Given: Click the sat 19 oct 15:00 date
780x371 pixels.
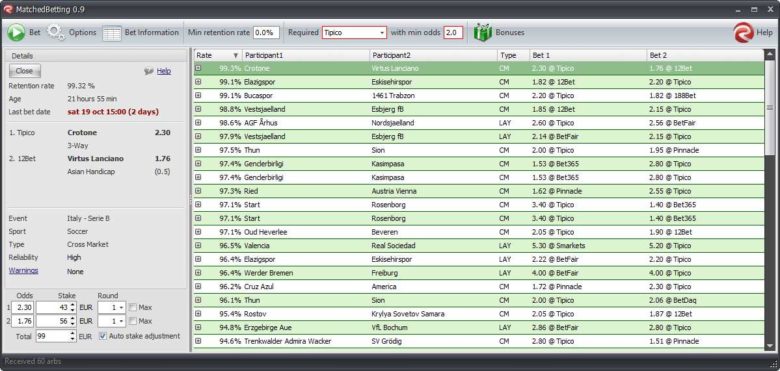Looking at the screenshot, I should pos(113,111).
